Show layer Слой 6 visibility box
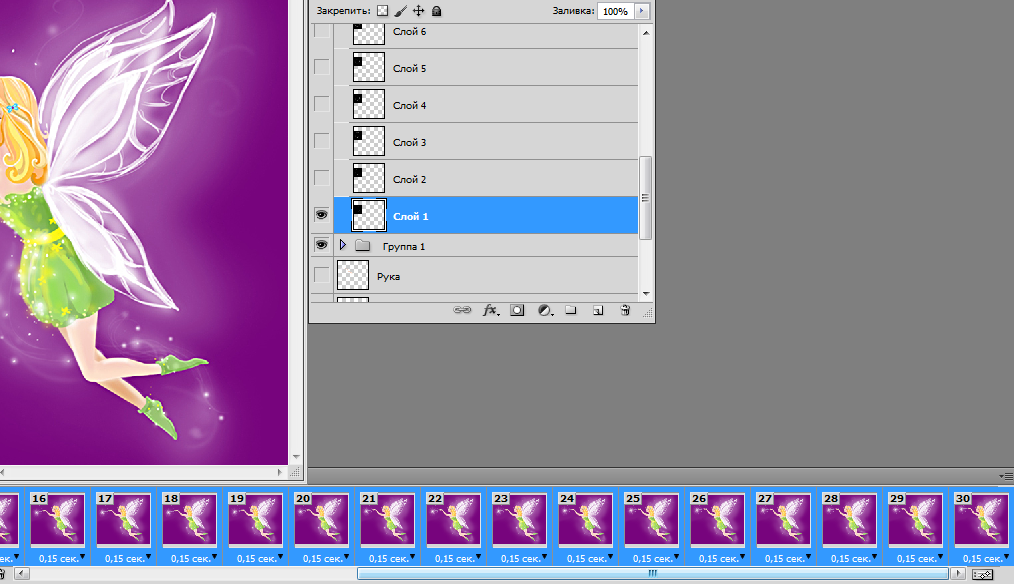The height and width of the screenshot is (584, 1014). click(321, 30)
